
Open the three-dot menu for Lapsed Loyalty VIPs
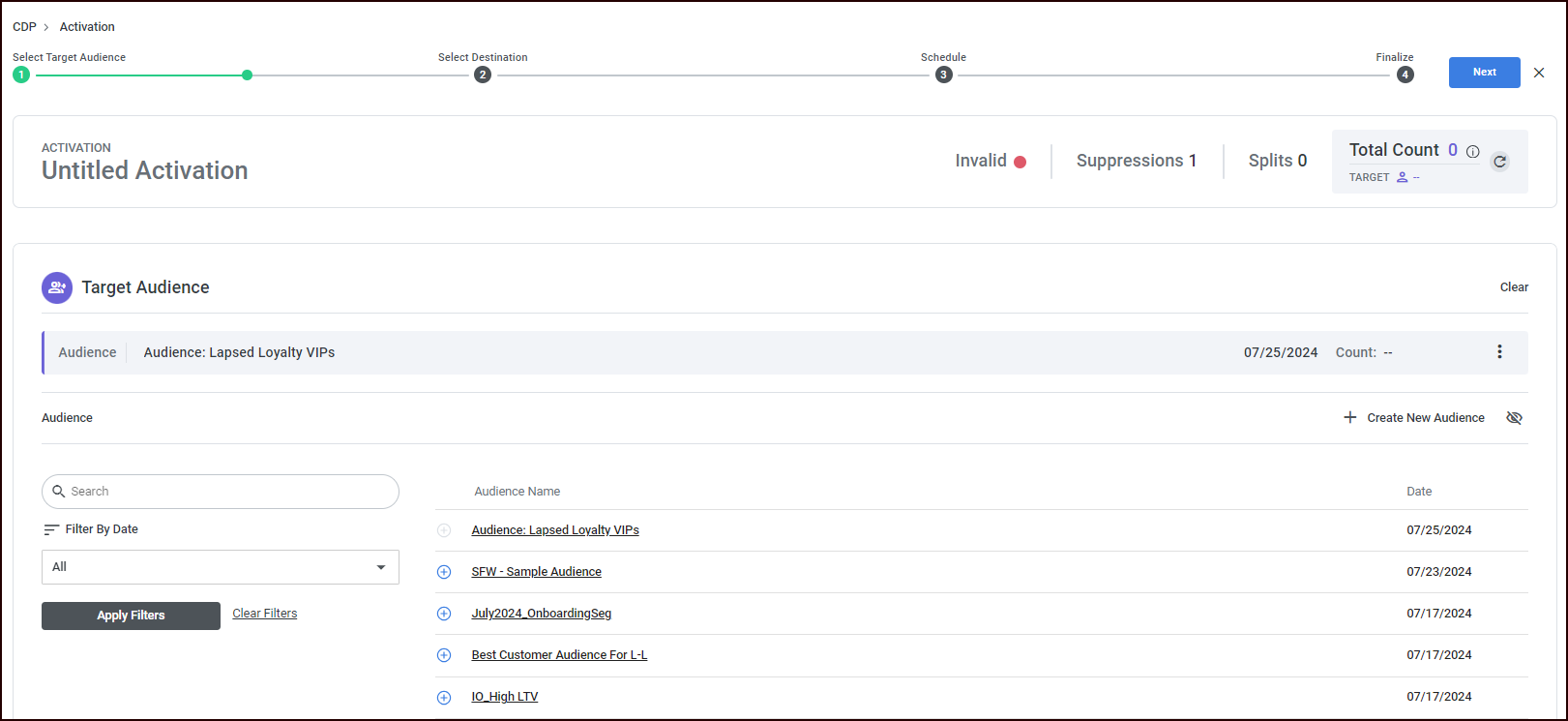(1499, 352)
